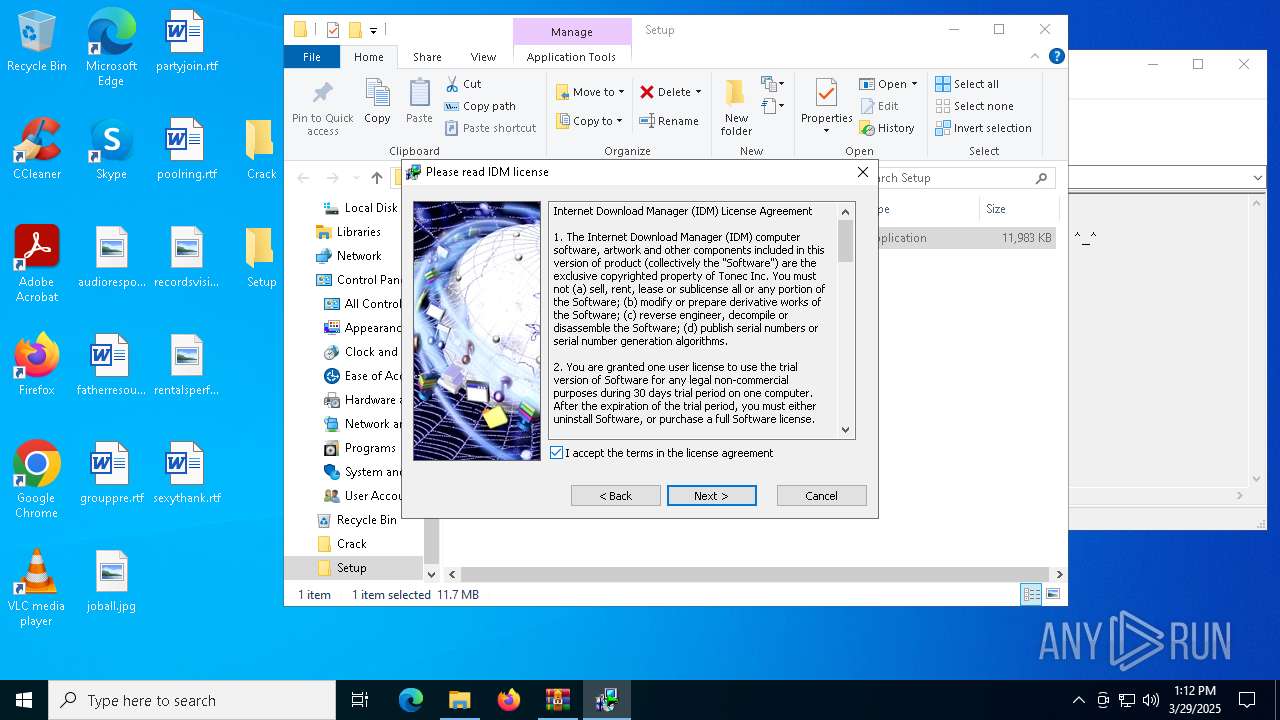Expand Open dropdown arrow in ribbon
Screen dimensions: 1280x720
pos(914,84)
